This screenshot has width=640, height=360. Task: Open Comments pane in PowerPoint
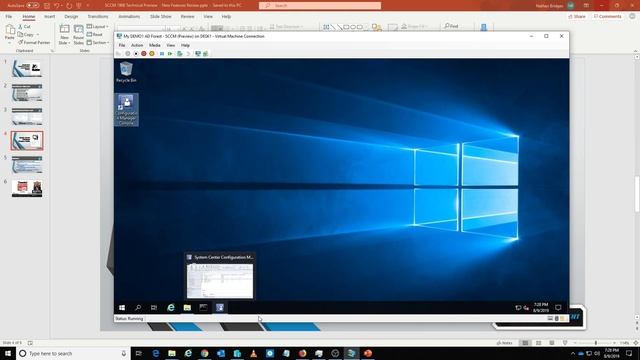(607, 16)
